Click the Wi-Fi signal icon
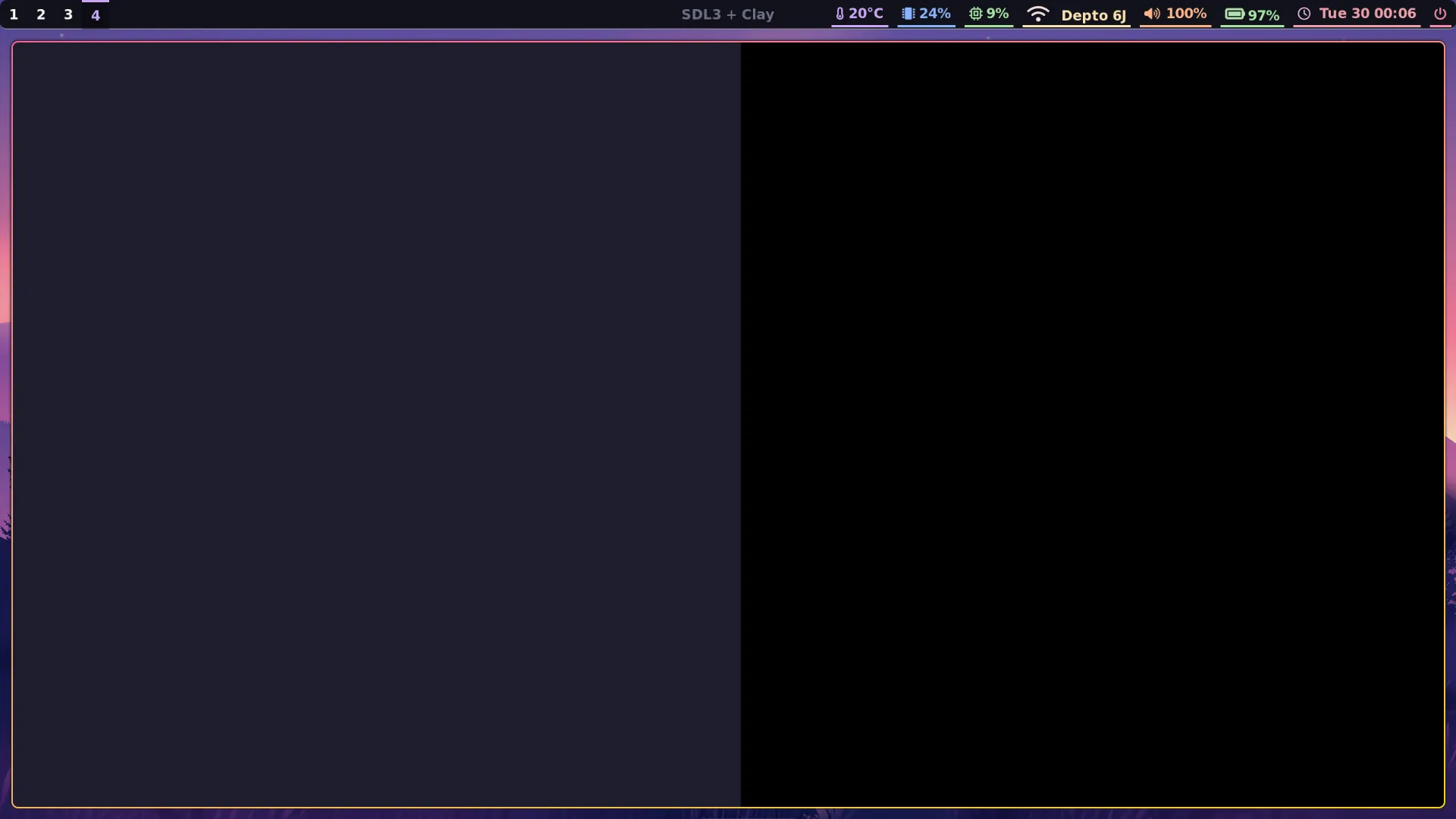 1037,14
